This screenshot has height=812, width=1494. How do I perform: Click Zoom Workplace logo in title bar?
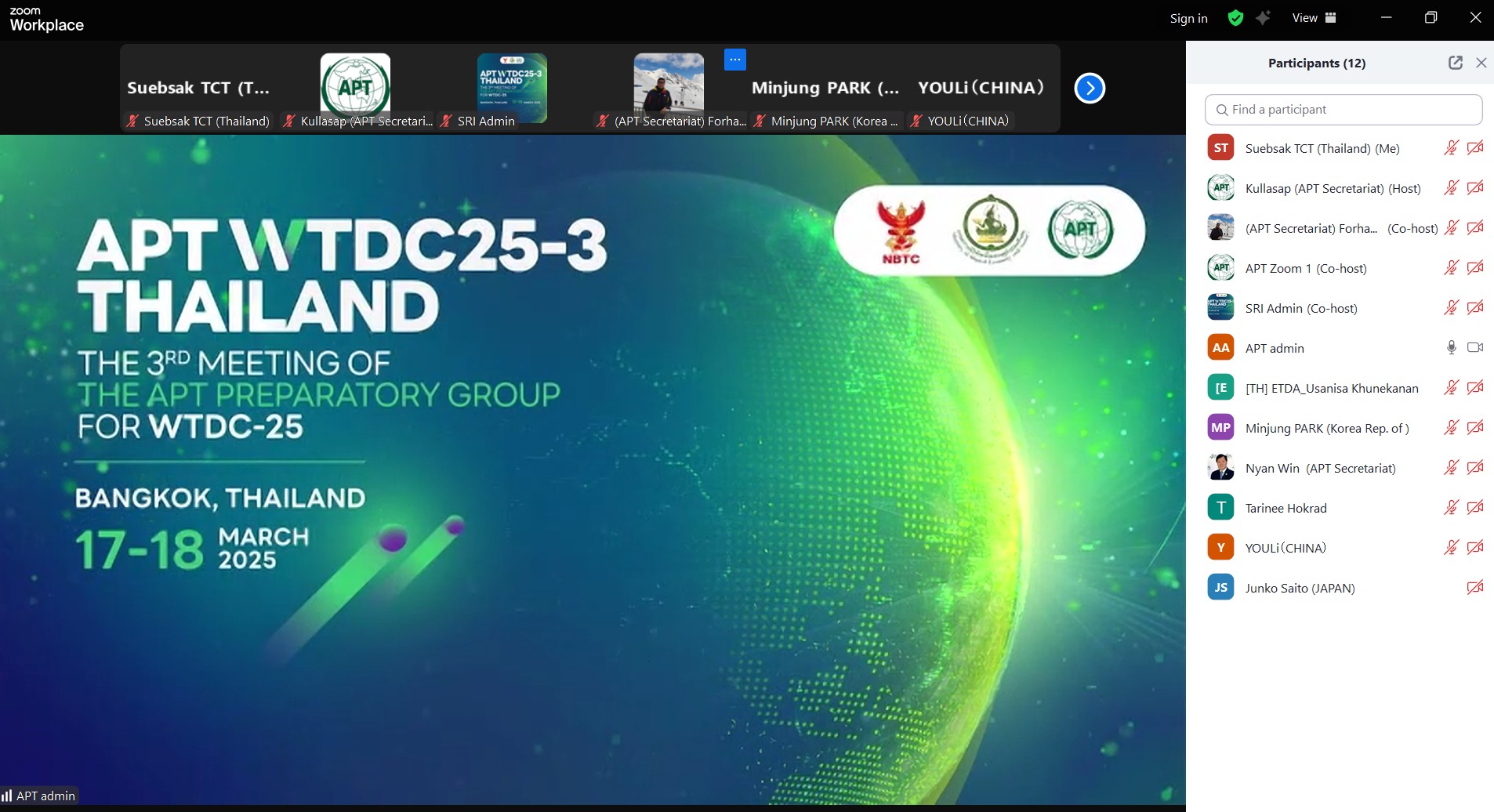pos(46,19)
